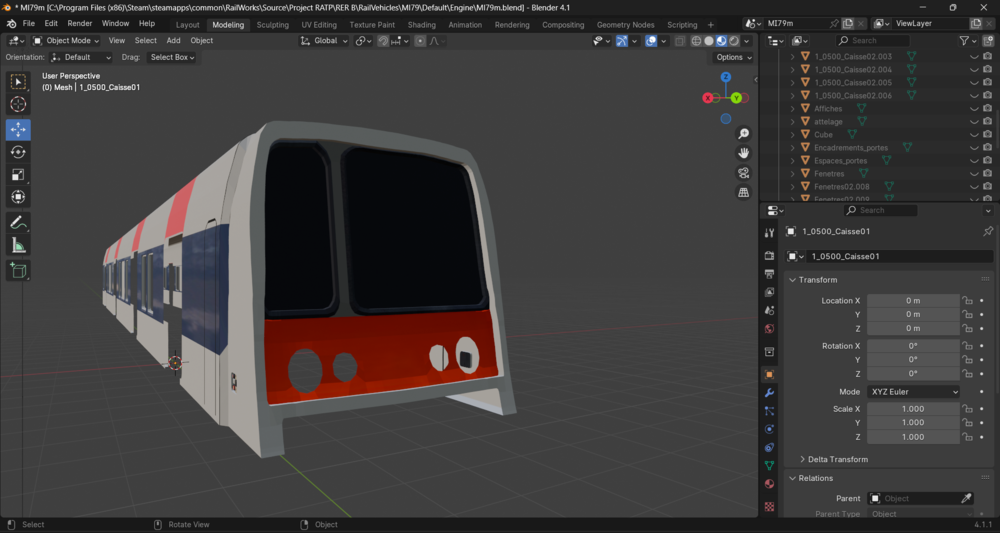This screenshot has height=533, width=1000.
Task: Select the Rotate tool
Action: (18, 152)
